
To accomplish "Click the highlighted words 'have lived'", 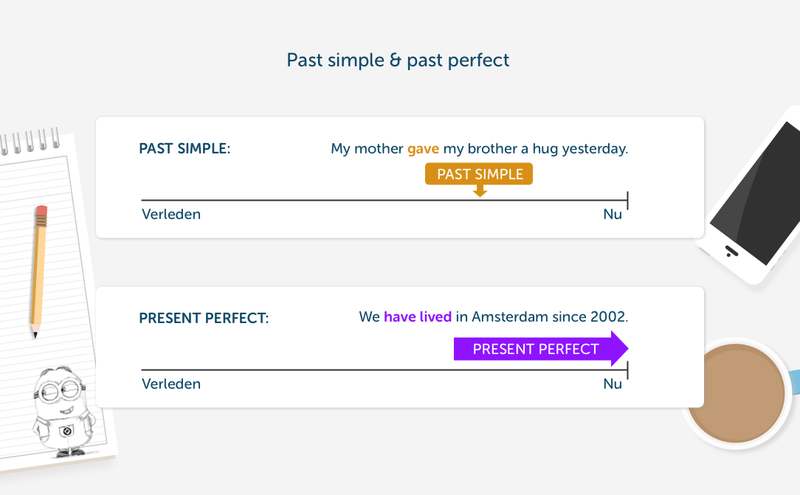I will tap(417, 317).
